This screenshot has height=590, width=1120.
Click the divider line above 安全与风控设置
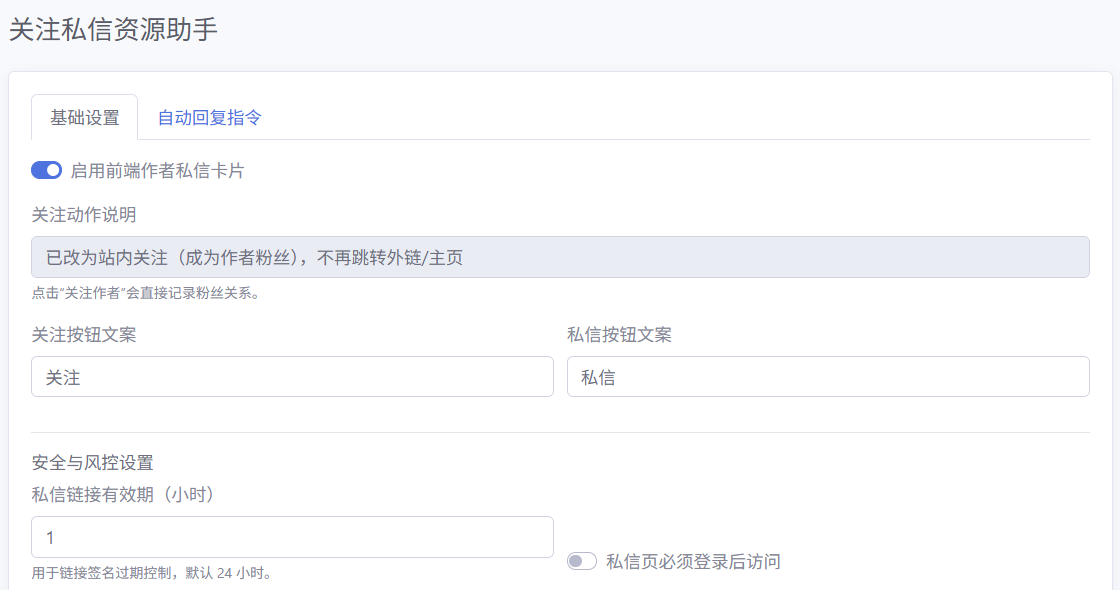coord(560,433)
